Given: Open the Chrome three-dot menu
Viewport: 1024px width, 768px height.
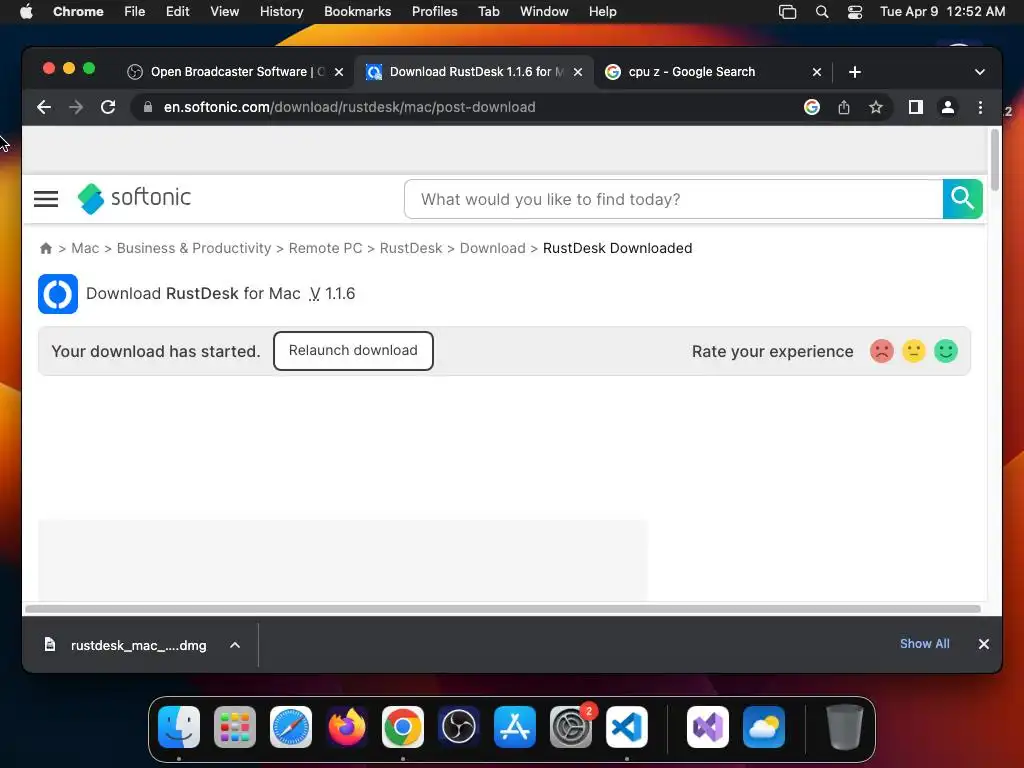Looking at the screenshot, I should (980, 107).
